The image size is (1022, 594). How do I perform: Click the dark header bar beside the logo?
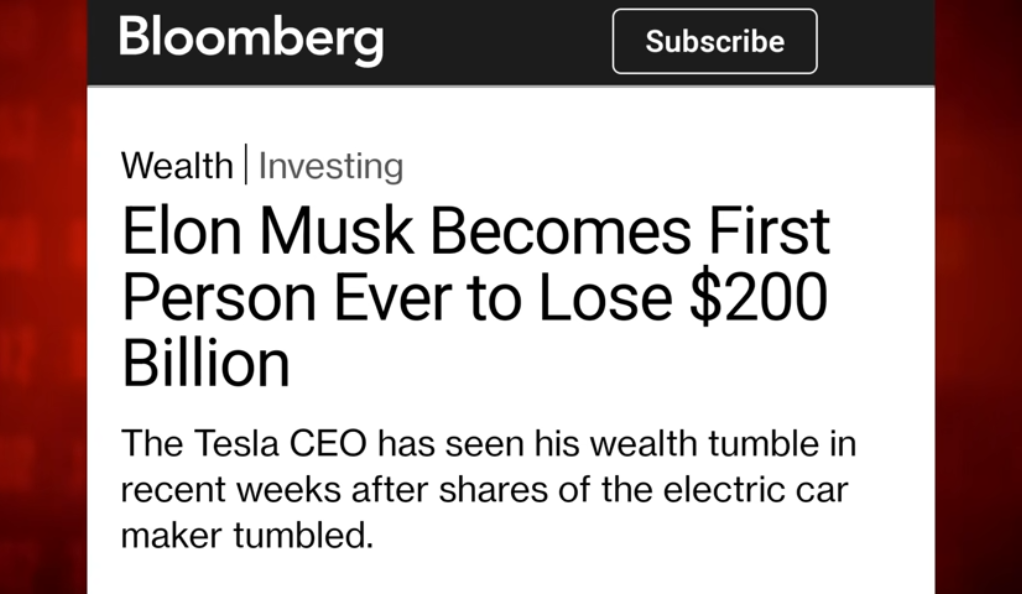point(499,42)
